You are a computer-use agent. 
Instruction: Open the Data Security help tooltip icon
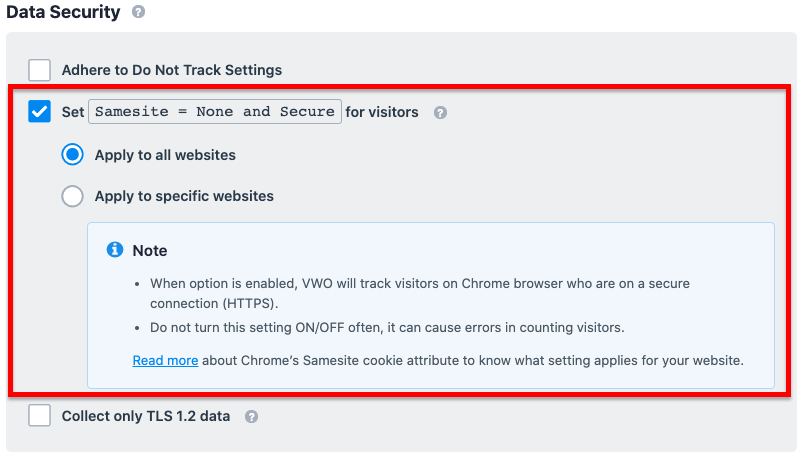[138, 11]
